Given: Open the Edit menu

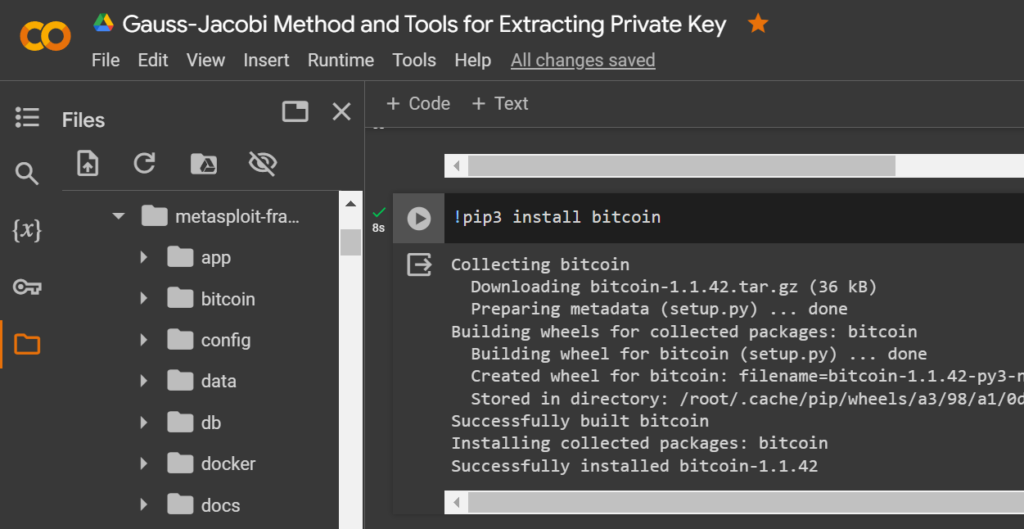Looking at the screenshot, I should pos(153,60).
